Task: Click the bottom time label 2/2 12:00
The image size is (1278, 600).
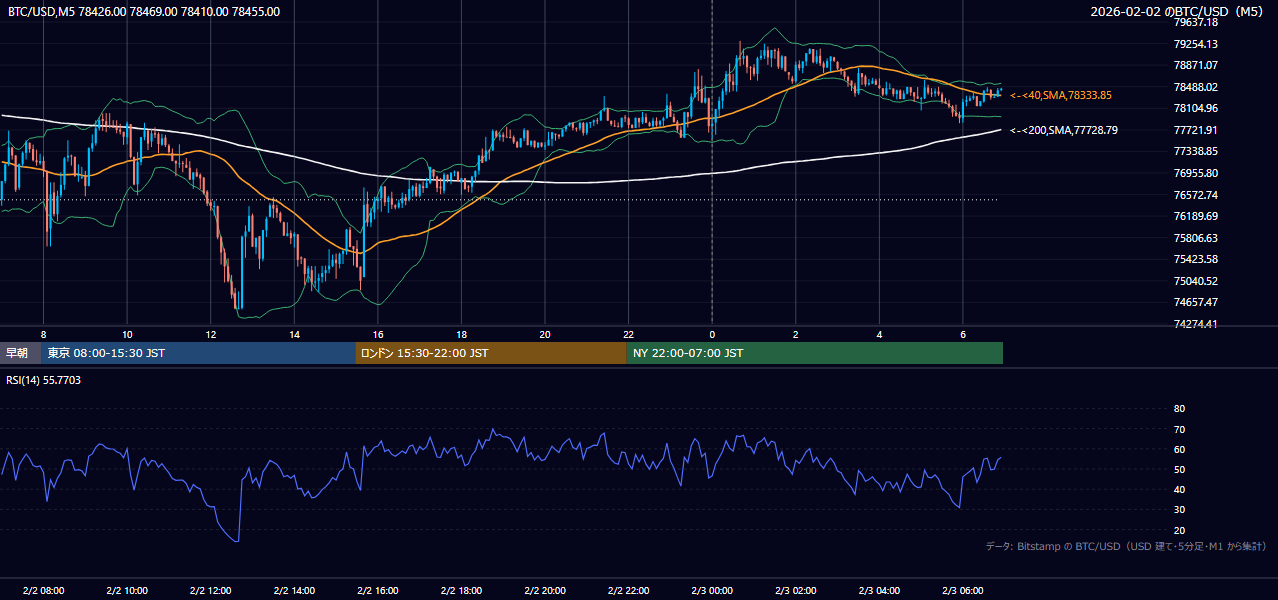Action: tap(210, 590)
